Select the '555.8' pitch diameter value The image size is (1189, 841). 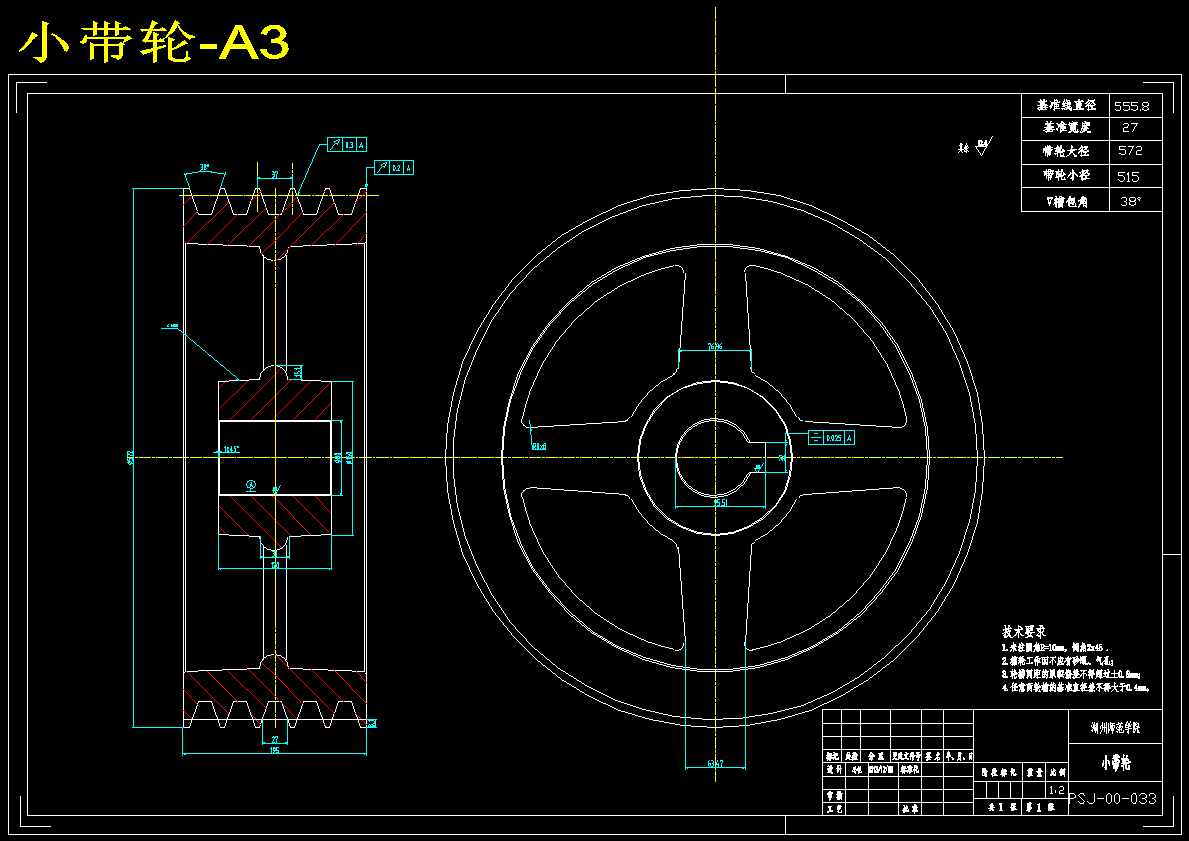(x=1131, y=106)
